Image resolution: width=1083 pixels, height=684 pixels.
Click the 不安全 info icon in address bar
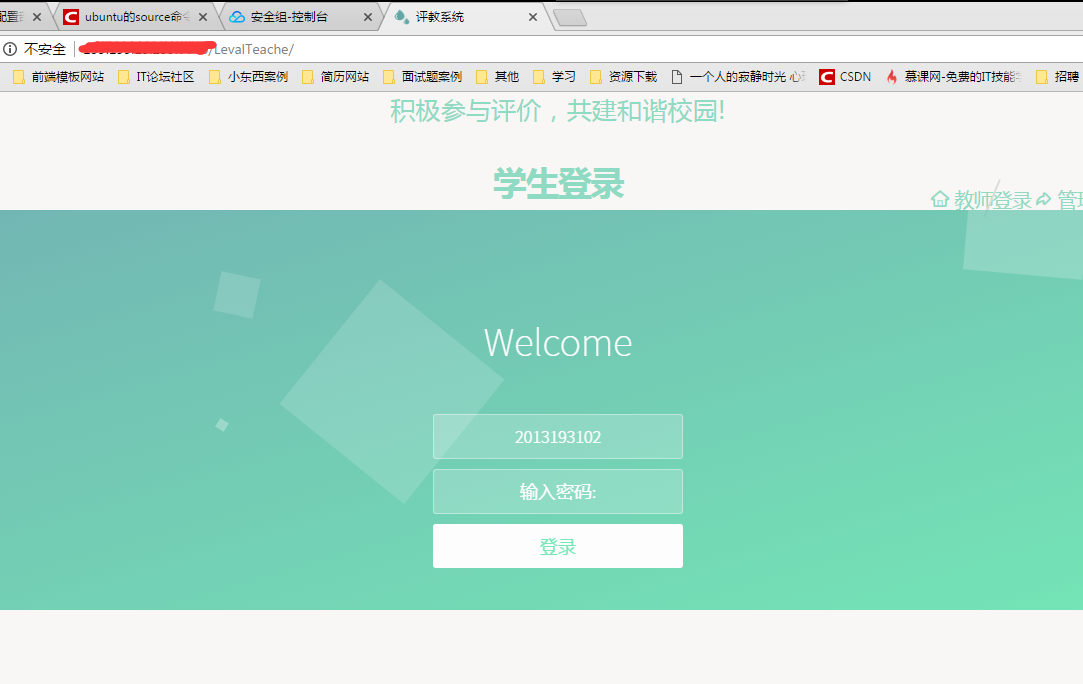click(x=10, y=48)
